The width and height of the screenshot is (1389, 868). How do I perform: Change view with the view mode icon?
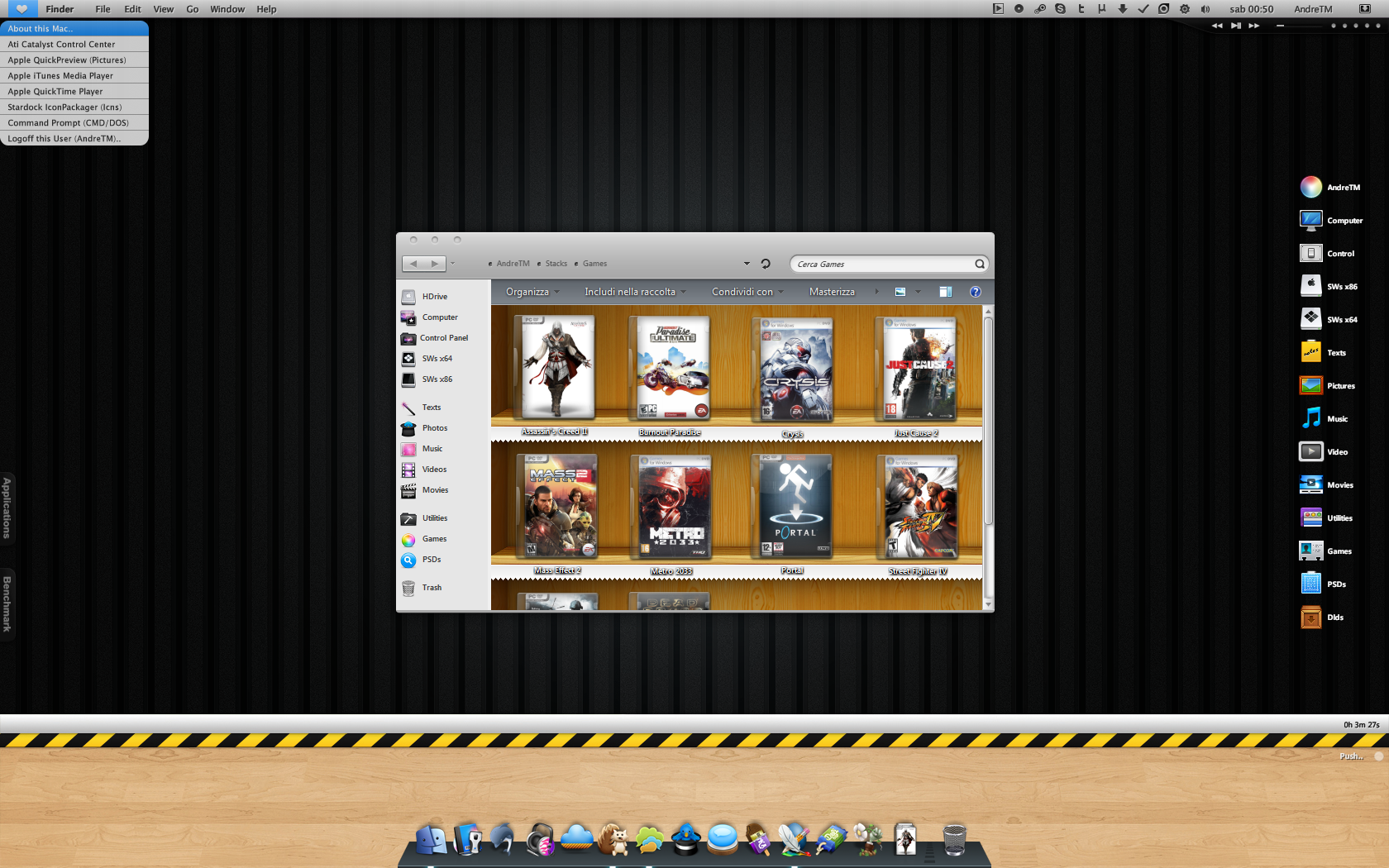coord(900,292)
